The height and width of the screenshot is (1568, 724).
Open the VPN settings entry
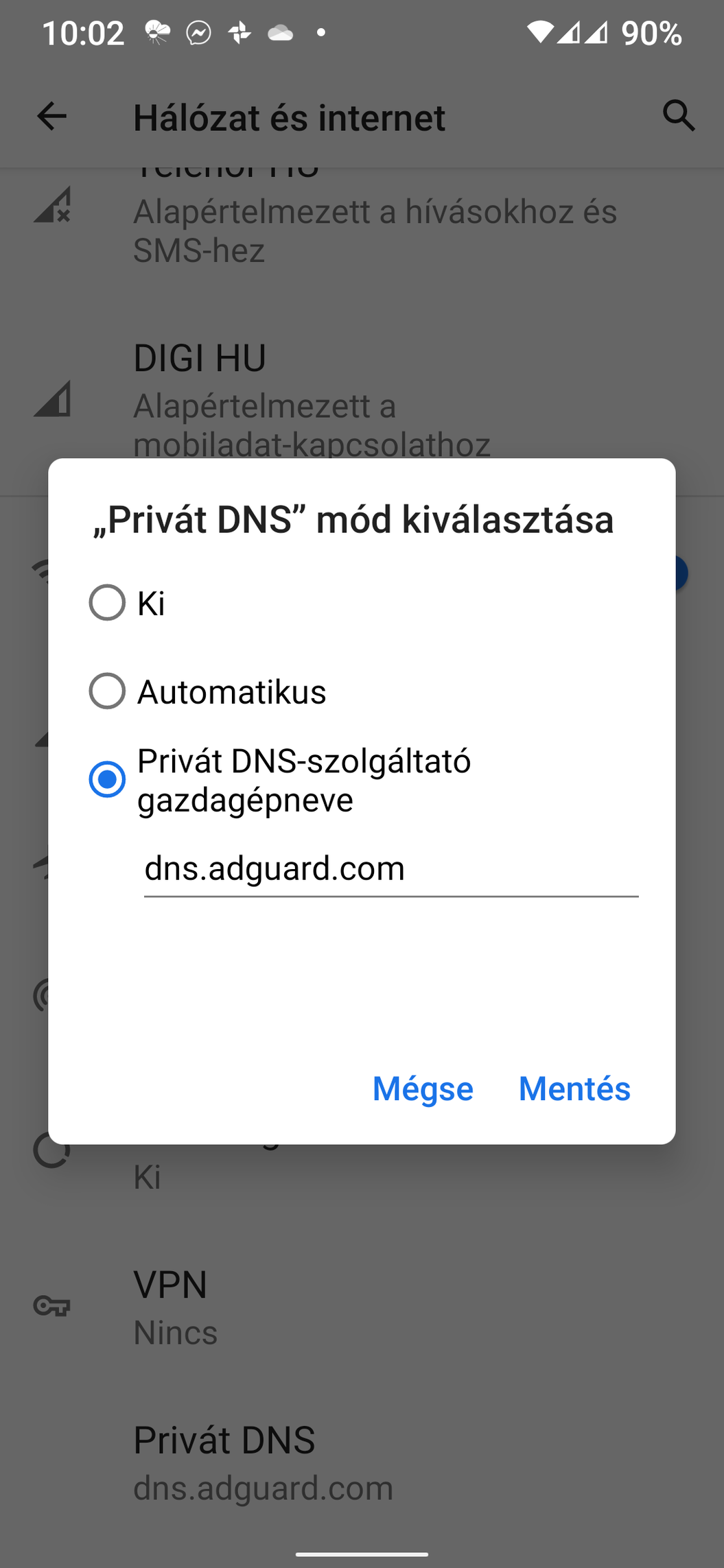(x=362, y=1307)
